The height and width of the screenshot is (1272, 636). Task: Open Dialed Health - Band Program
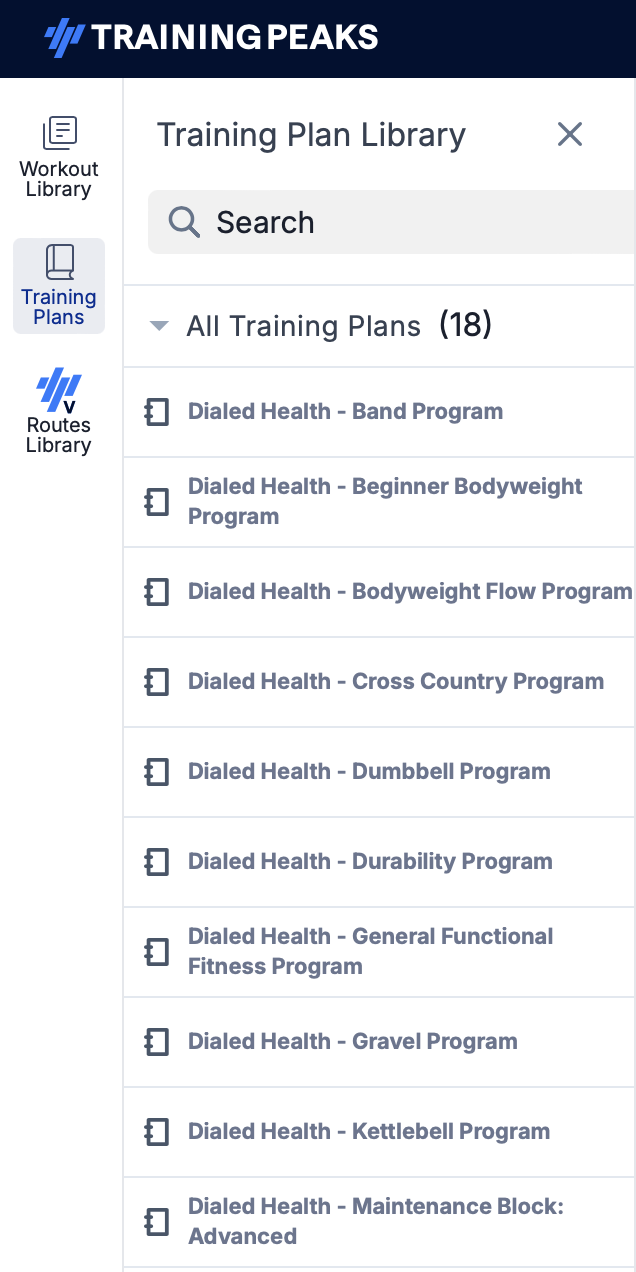point(345,411)
